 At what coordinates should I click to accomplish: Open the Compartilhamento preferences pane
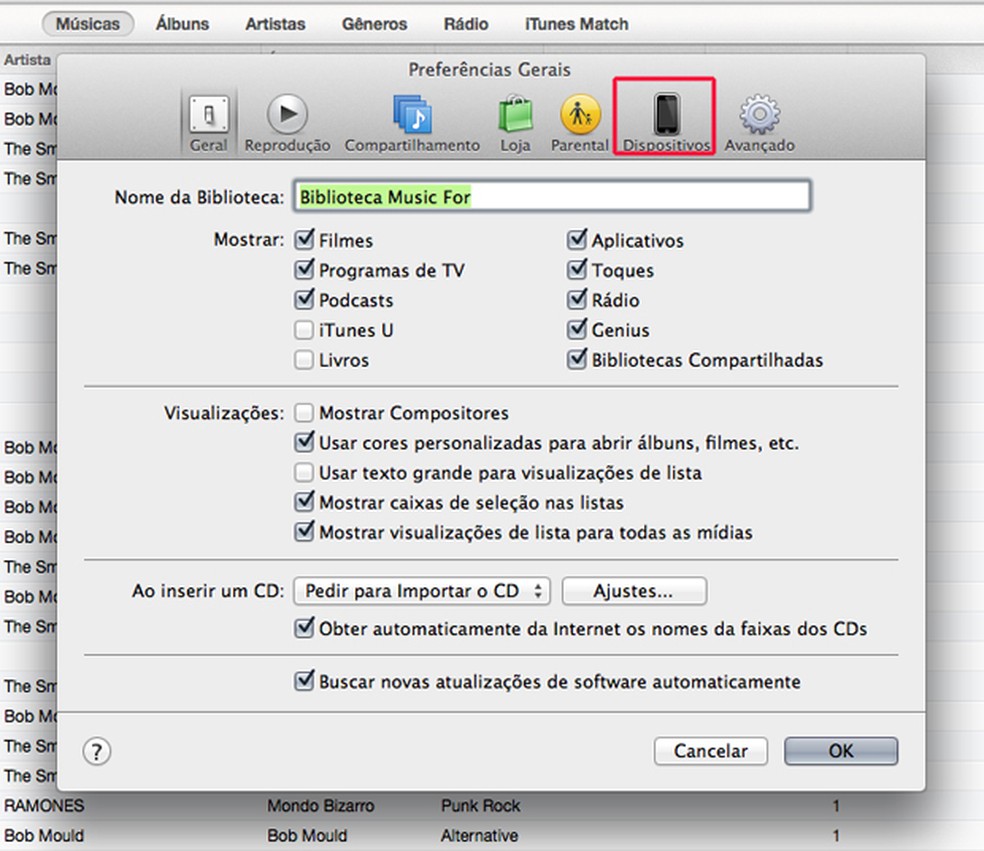[412, 124]
